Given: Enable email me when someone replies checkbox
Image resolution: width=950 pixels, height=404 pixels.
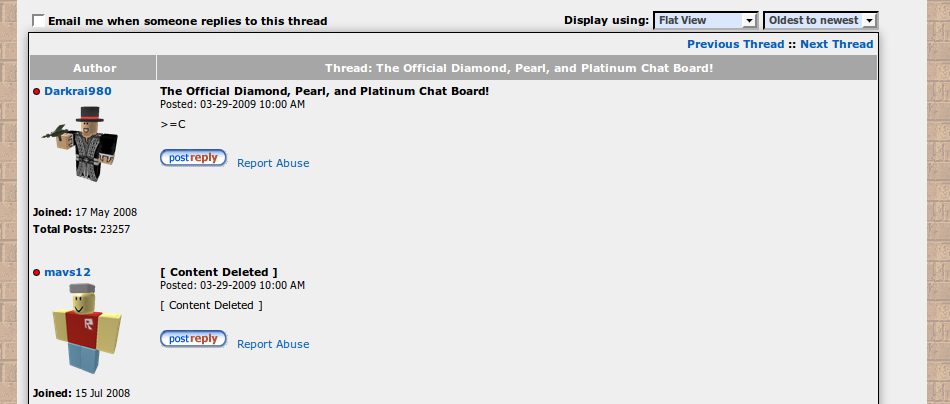Looking at the screenshot, I should 39,21.
